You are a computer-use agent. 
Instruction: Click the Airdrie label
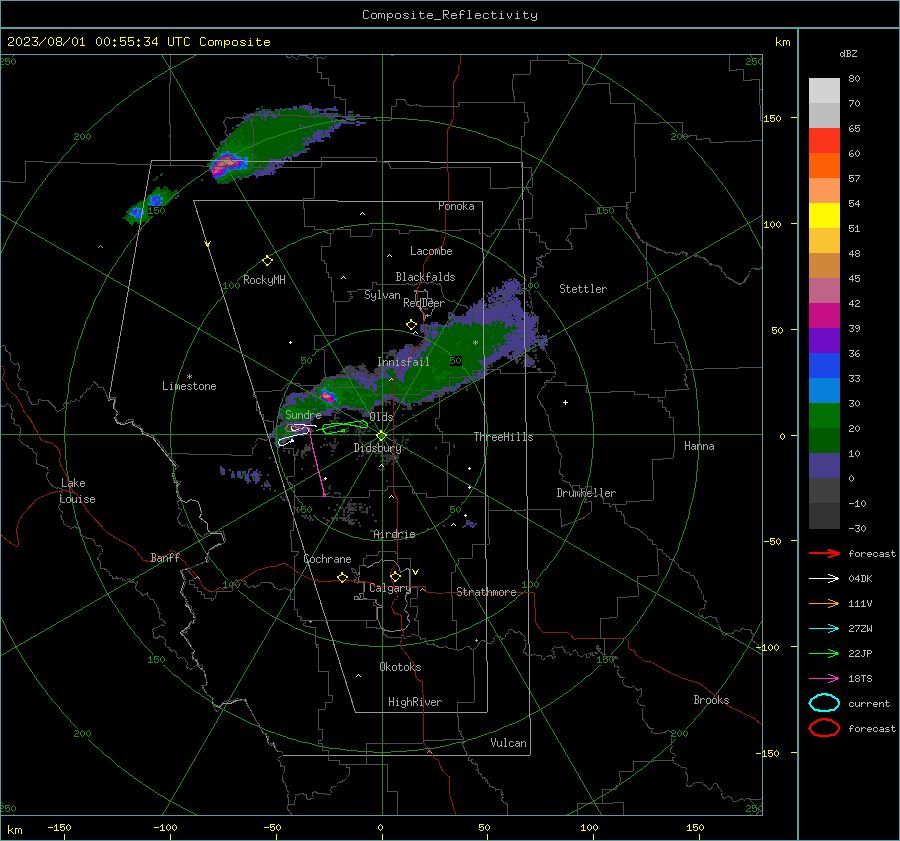pyautogui.click(x=394, y=534)
